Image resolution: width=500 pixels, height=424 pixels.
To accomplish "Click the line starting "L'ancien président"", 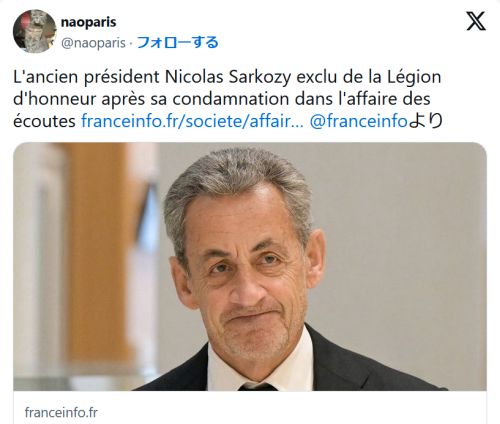I will pyautogui.click(x=227, y=77).
